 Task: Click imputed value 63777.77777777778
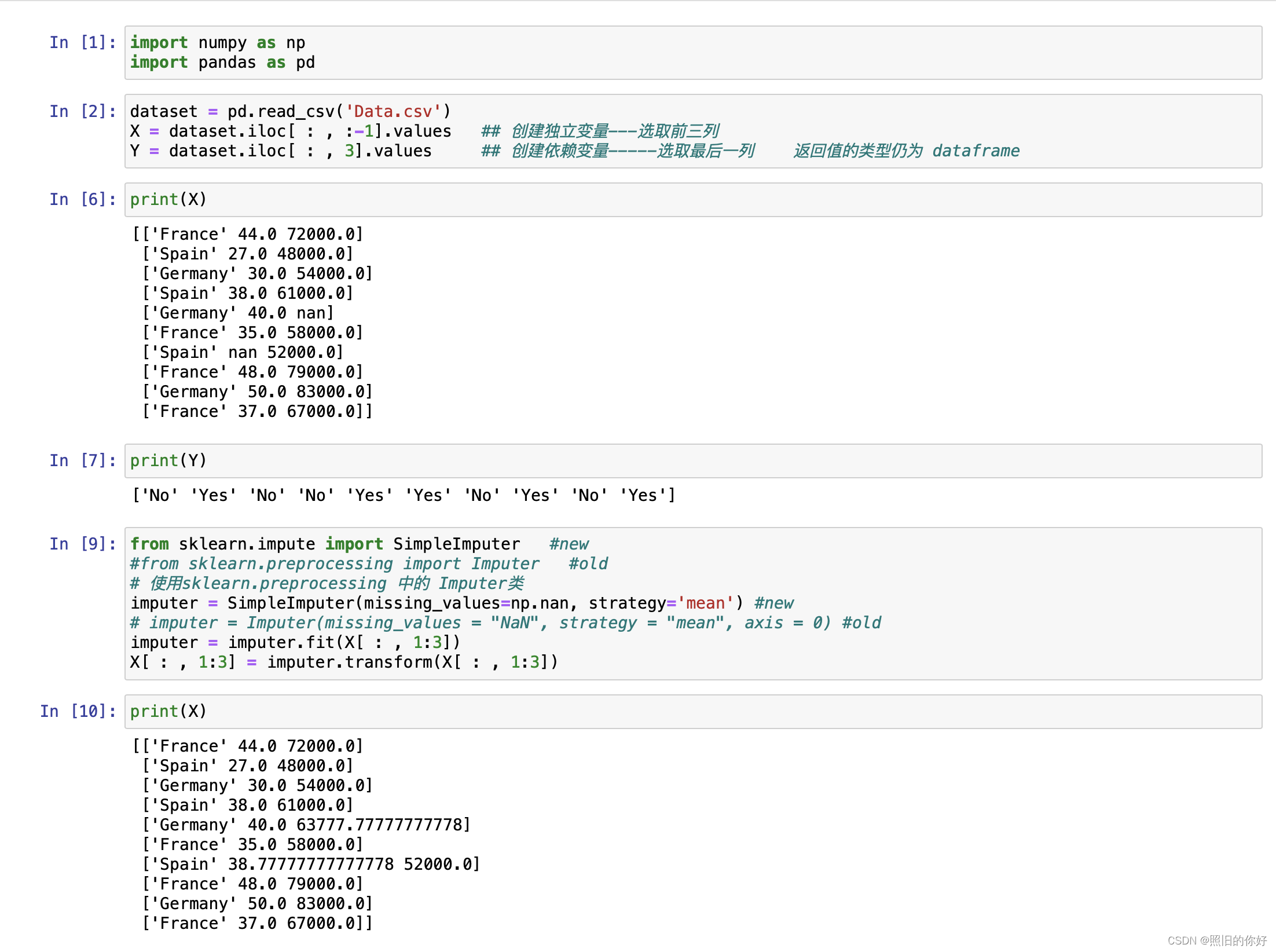pyautogui.click(x=379, y=825)
